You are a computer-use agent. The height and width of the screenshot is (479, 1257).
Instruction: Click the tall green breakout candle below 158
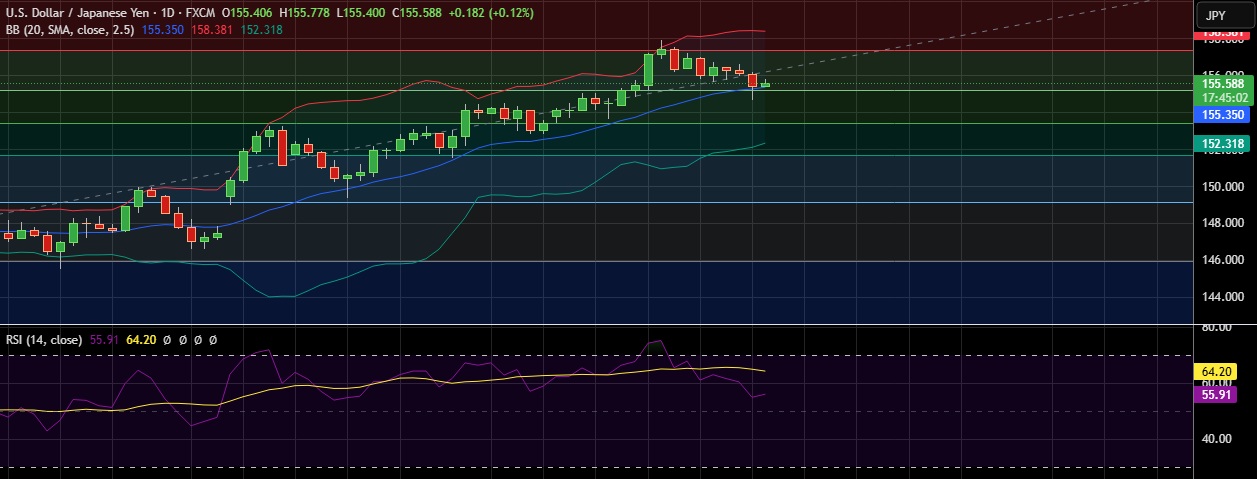[x=649, y=69]
